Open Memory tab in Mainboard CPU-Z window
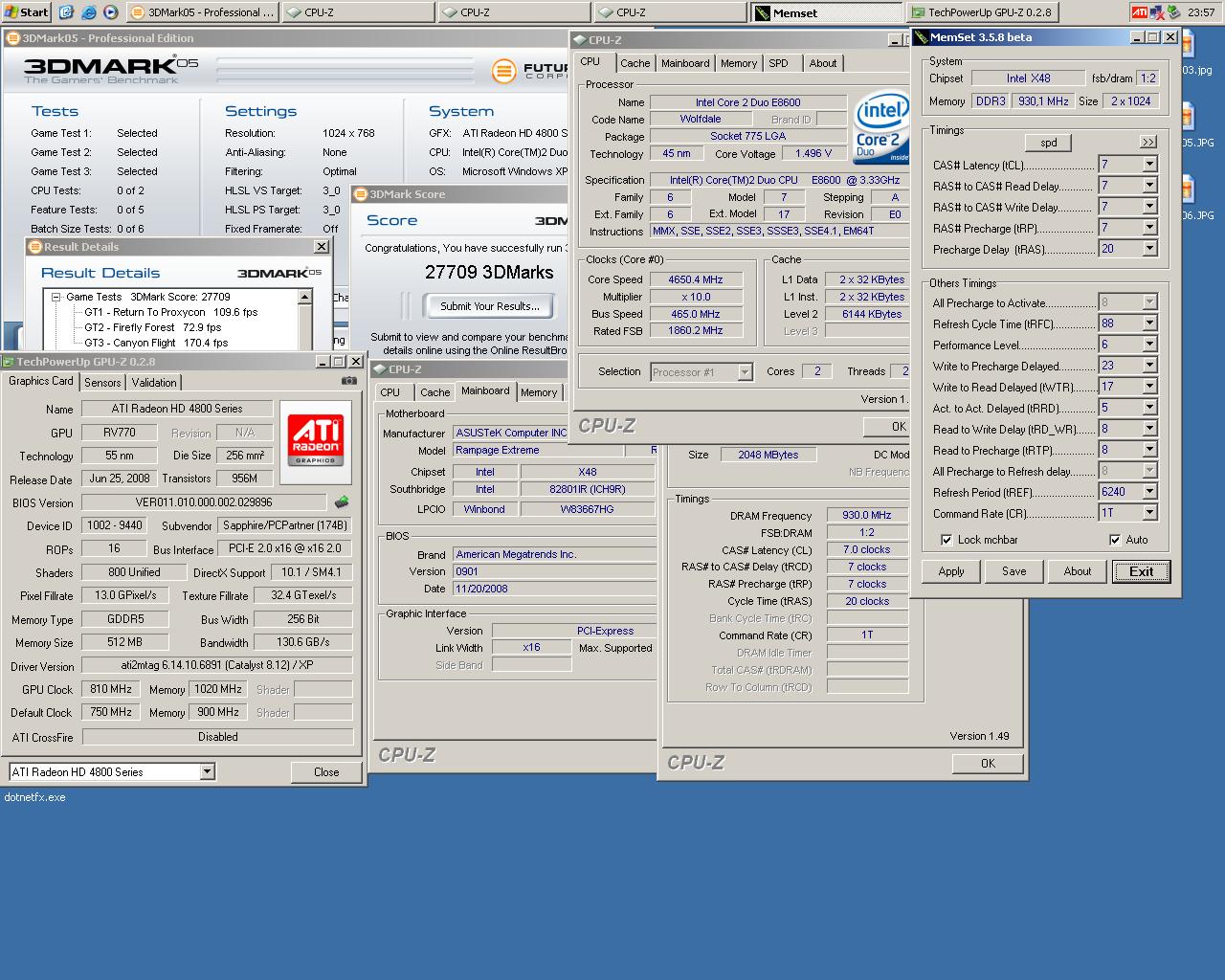The width and height of the screenshot is (1225, 980). point(539,392)
